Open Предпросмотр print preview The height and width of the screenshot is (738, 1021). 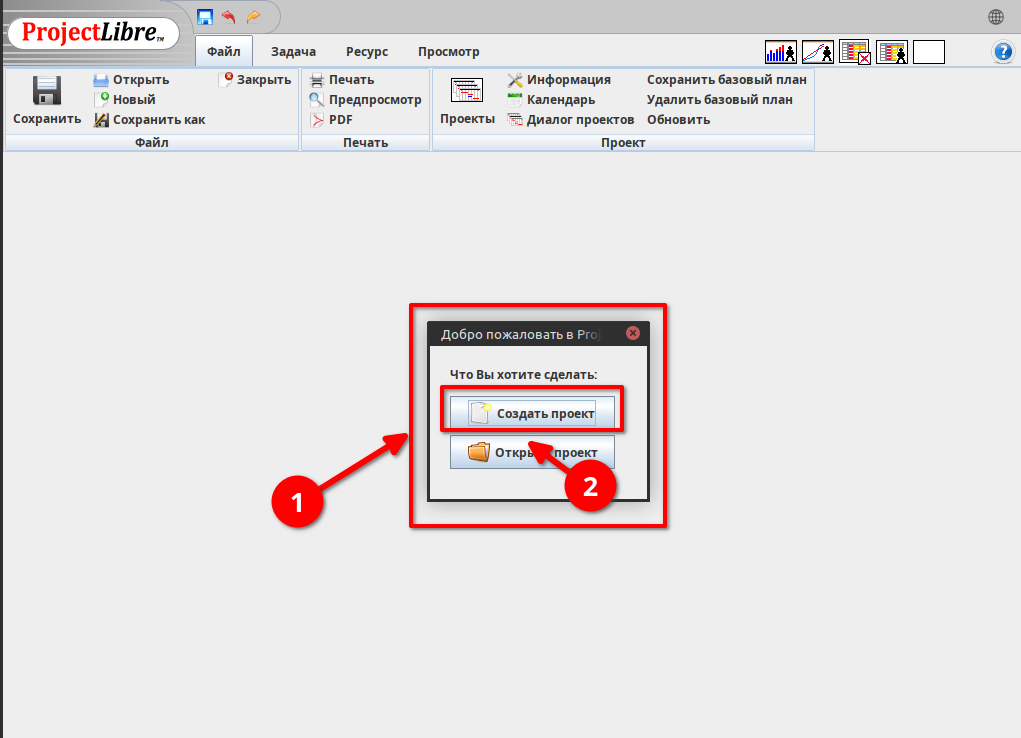[x=365, y=100]
